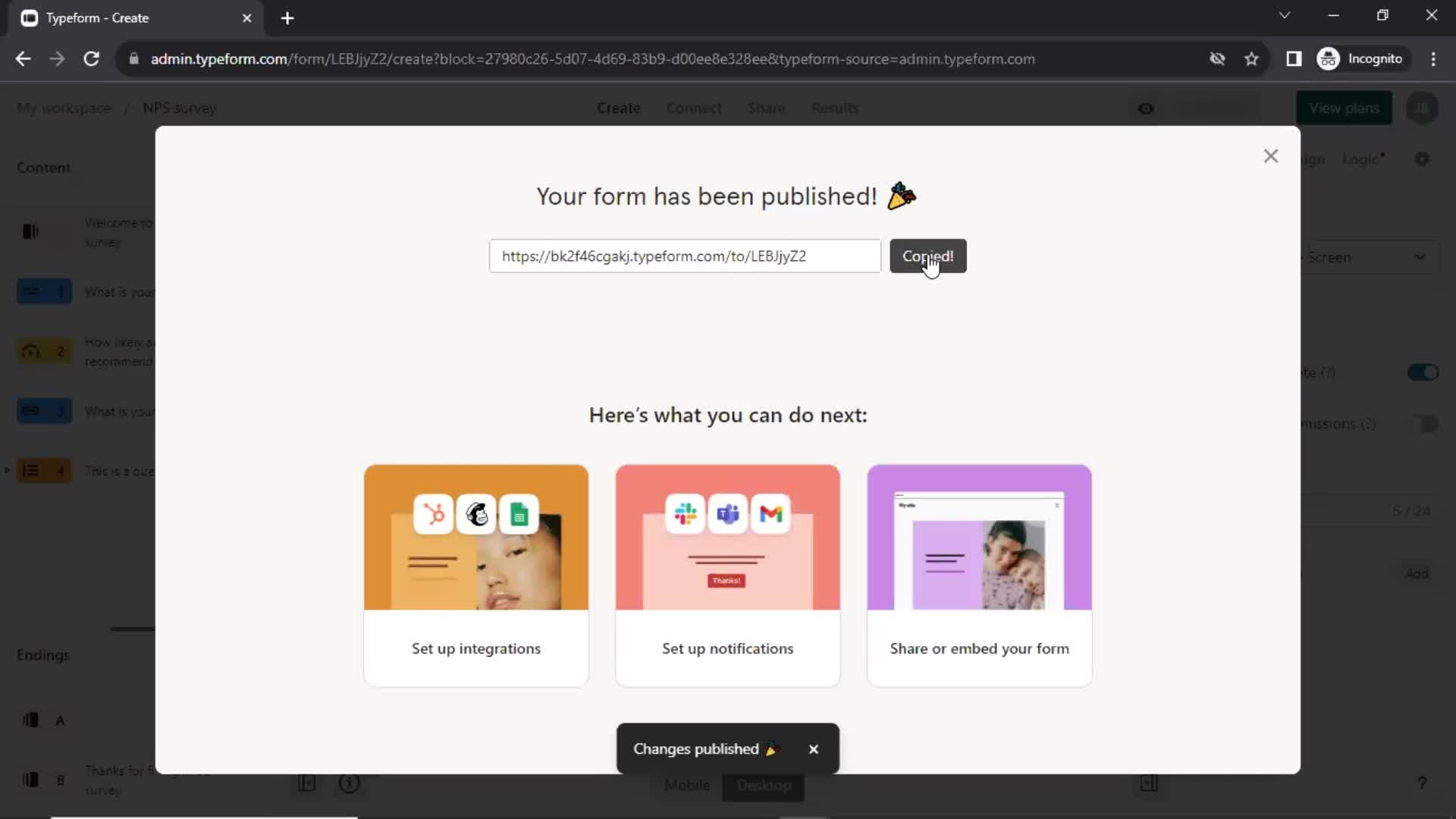The width and height of the screenshot is (1456, 819).
Task: Click the info icon below preview
Action: coord(349,783)
